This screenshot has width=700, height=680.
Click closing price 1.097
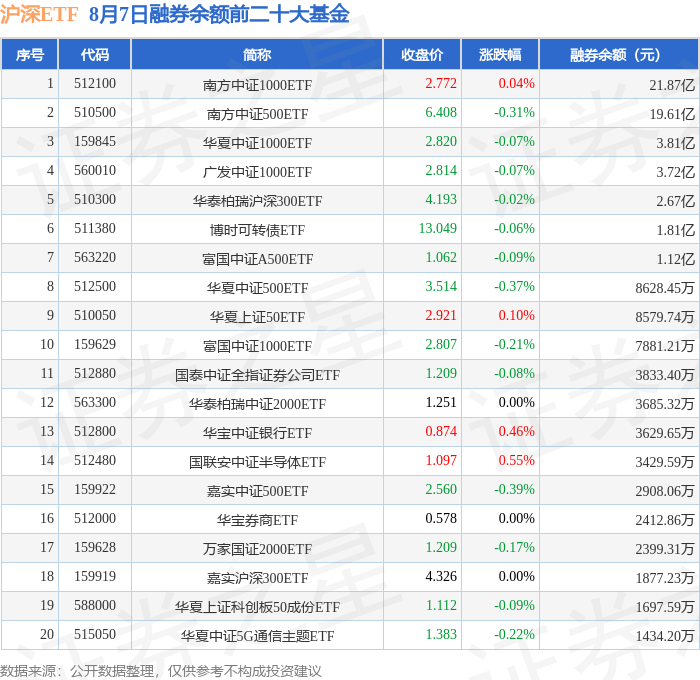441,460
